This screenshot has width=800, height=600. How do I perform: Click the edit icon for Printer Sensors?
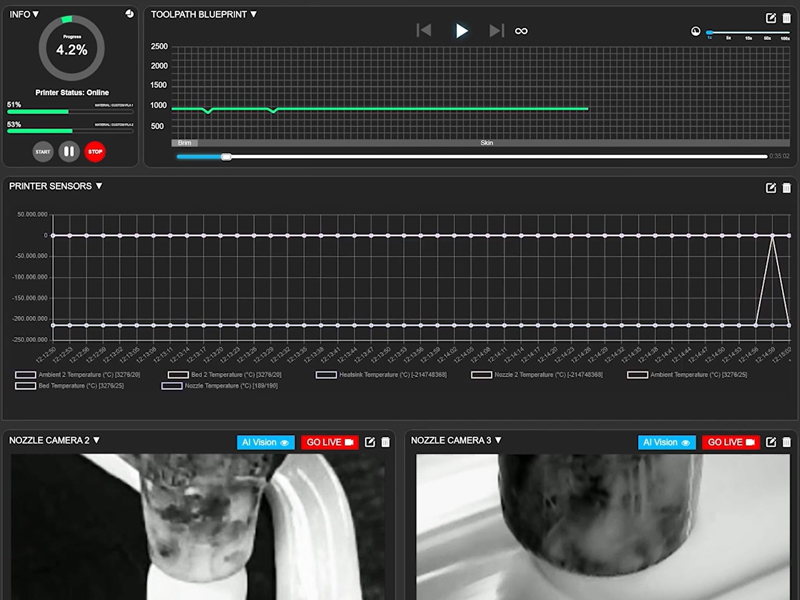pos(771,188)
